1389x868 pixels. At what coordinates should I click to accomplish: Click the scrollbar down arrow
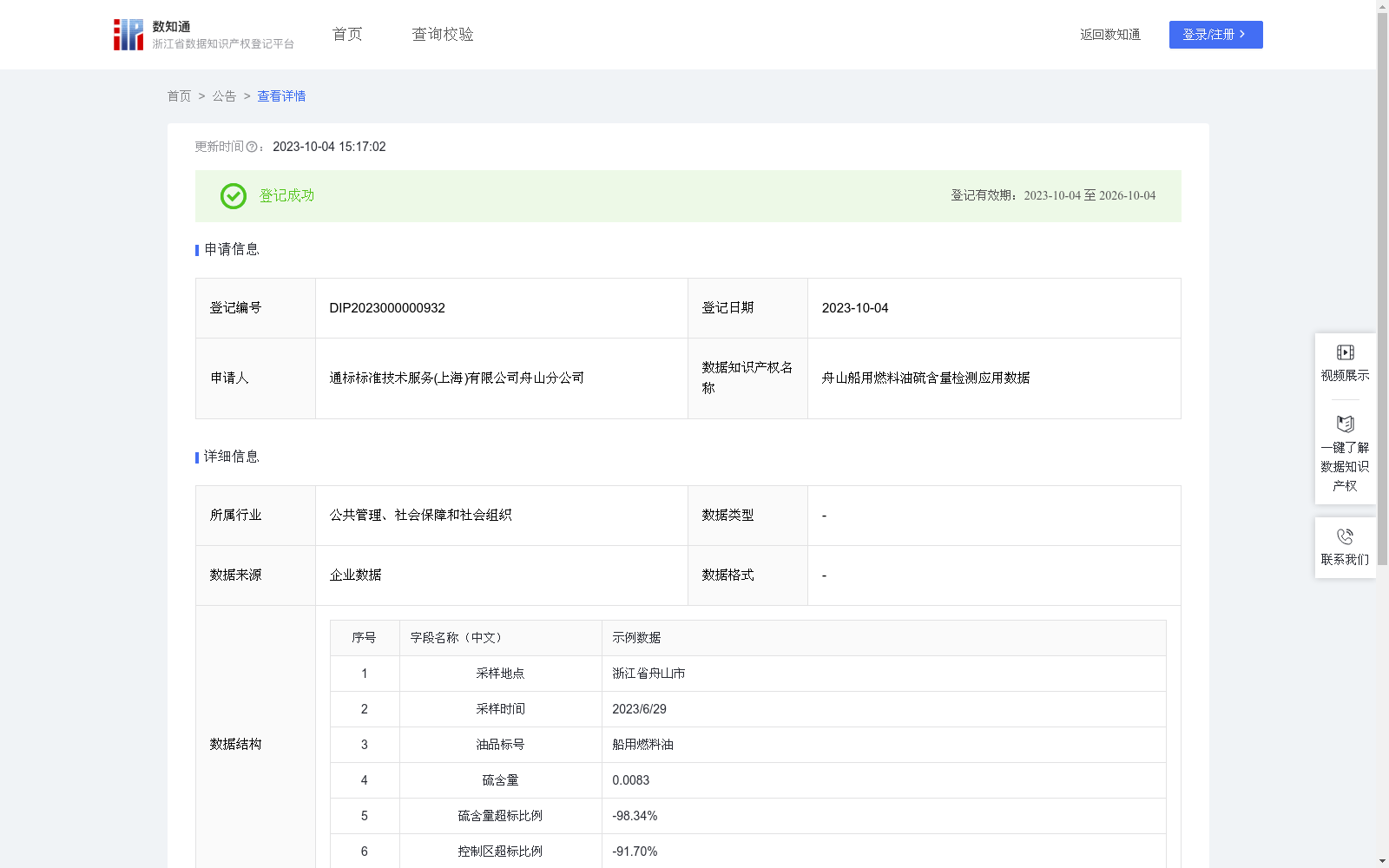point(1382,861)
